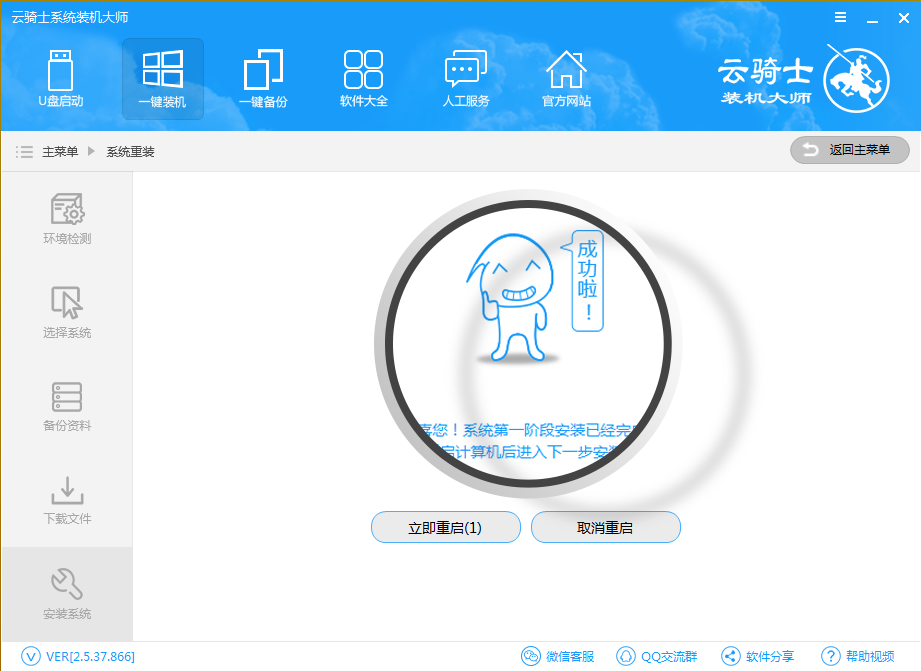Open 微信客服 WeChat support
This screenshot has height=671, width=921.
(x=559, y=656)
